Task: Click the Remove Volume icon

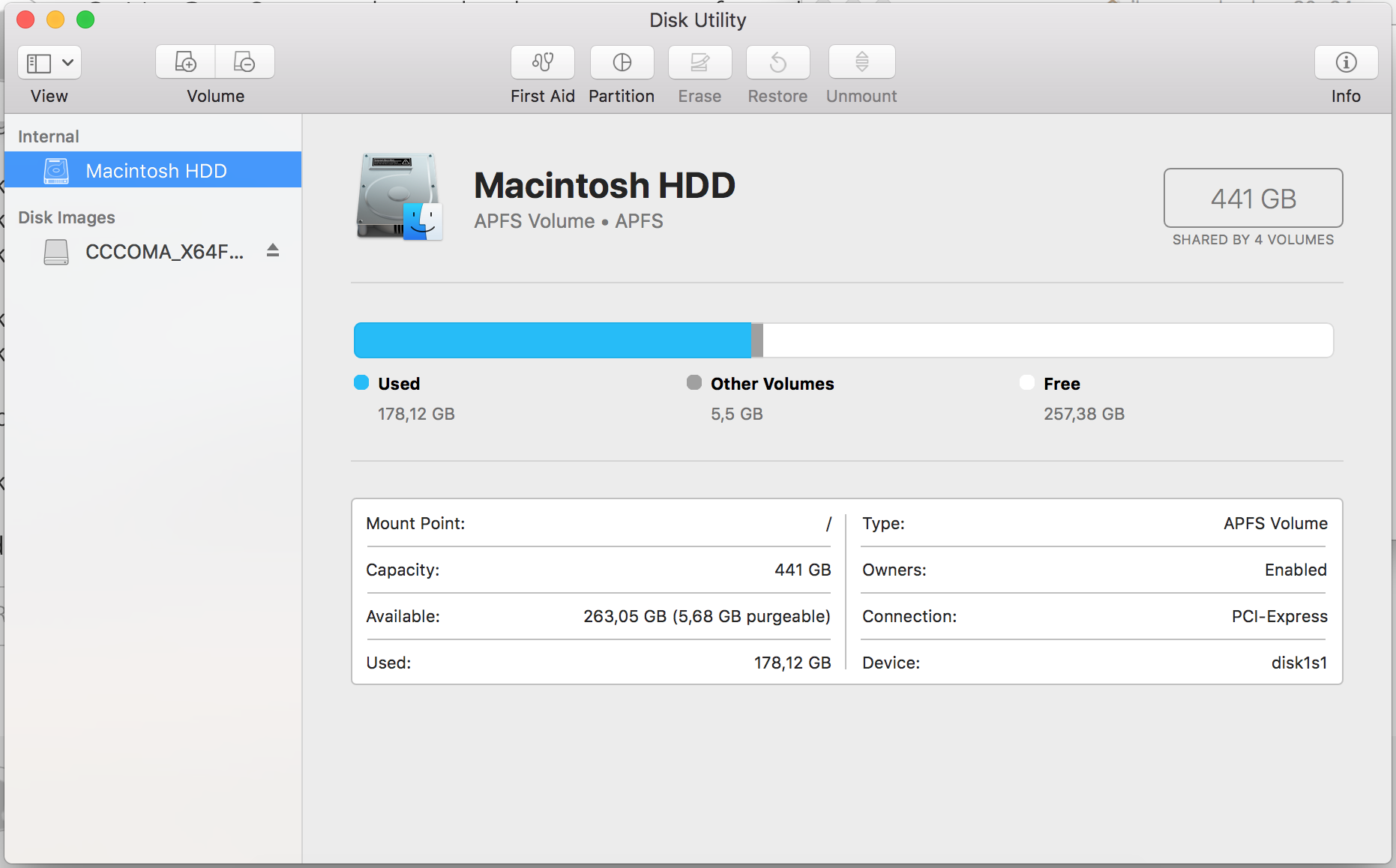Action: tap(244, 62)
